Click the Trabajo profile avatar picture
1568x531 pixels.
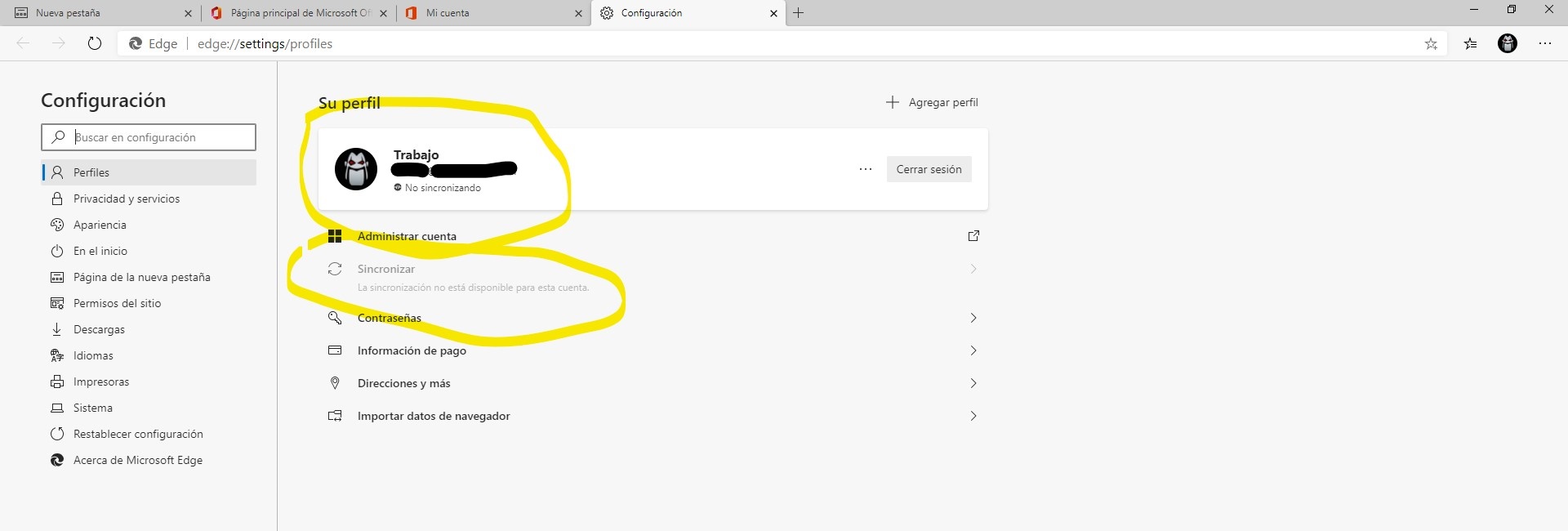[x=356, y=169]
